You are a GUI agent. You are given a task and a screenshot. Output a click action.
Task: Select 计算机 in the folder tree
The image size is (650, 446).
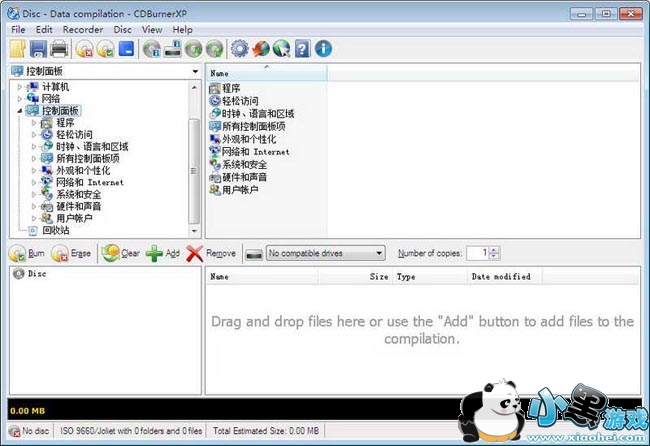[56, 87]
